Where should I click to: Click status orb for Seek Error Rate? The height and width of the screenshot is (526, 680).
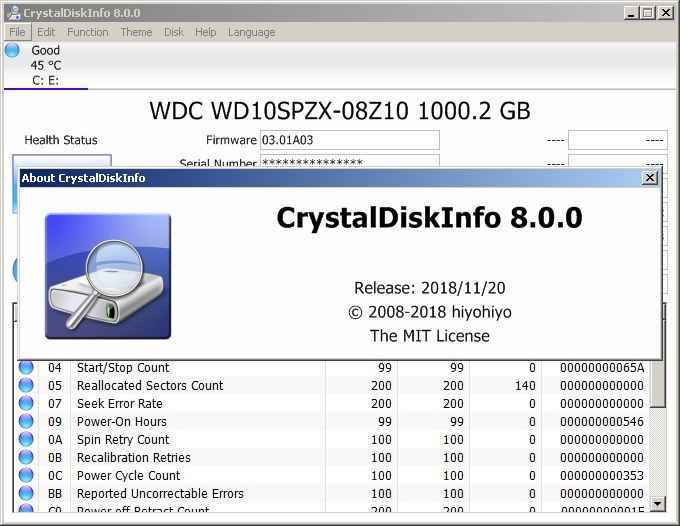(26, 403)
